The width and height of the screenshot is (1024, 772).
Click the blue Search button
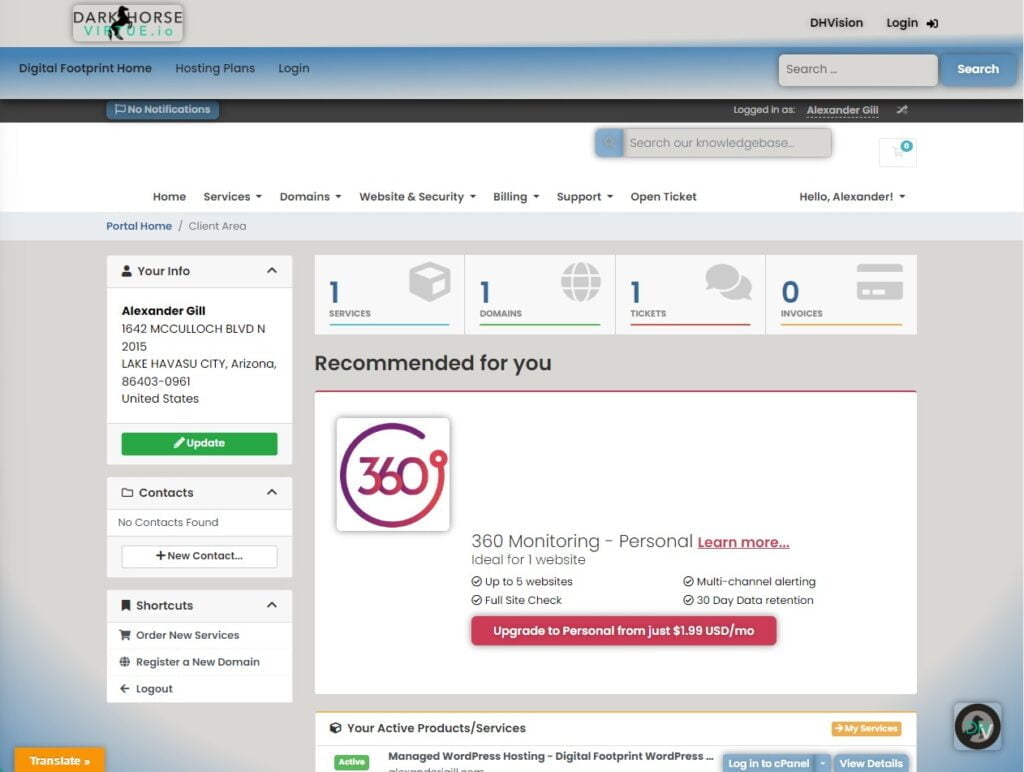click(x=978, y=69)
